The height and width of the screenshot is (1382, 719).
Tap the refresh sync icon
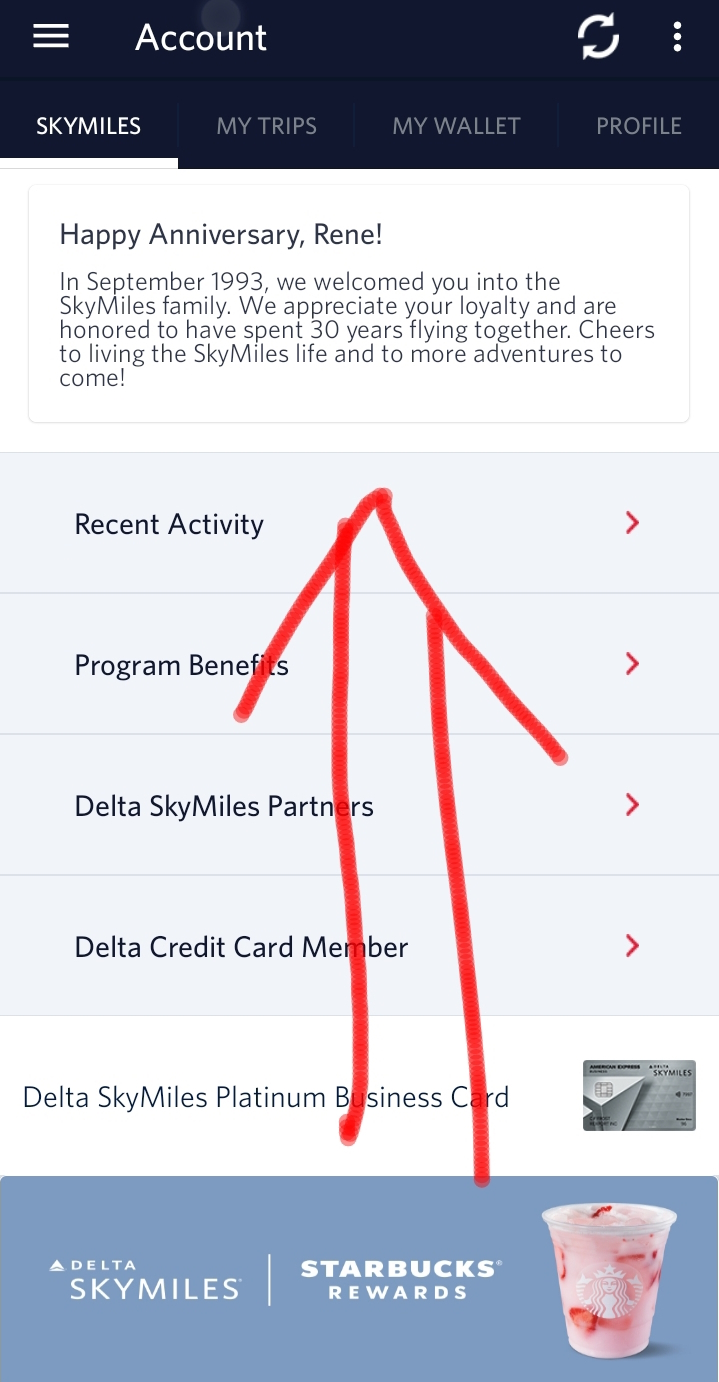click(x=598, y=38)
